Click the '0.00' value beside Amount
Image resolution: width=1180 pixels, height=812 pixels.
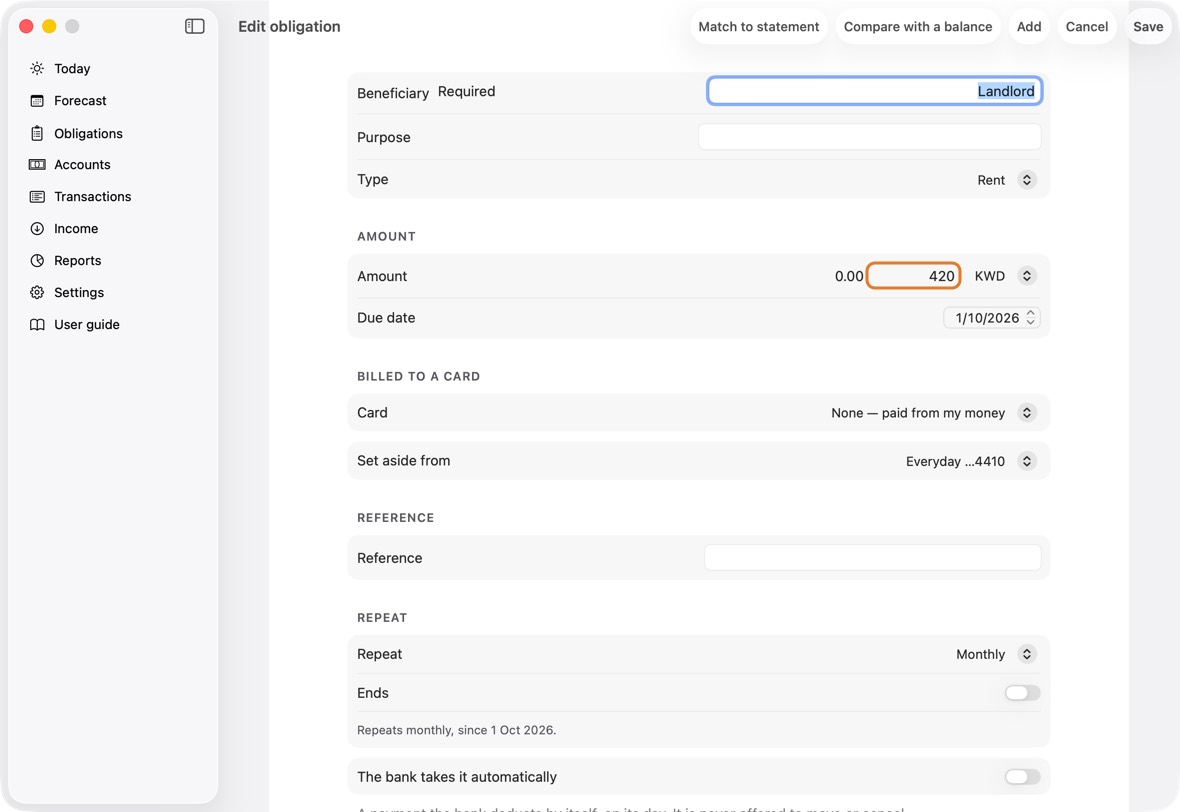point(849,276)
